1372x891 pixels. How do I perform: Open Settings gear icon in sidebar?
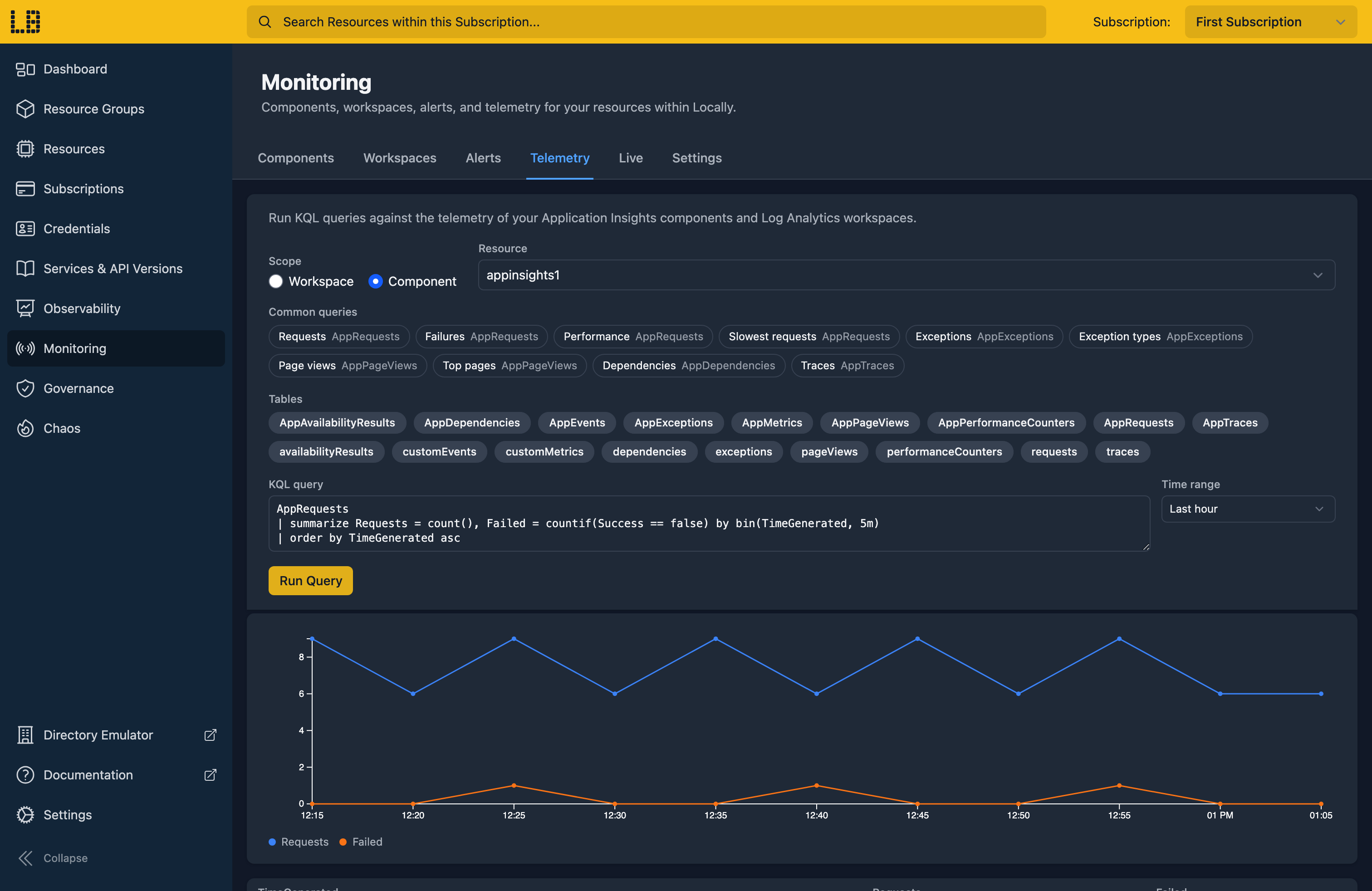click(x=25, y=814)
